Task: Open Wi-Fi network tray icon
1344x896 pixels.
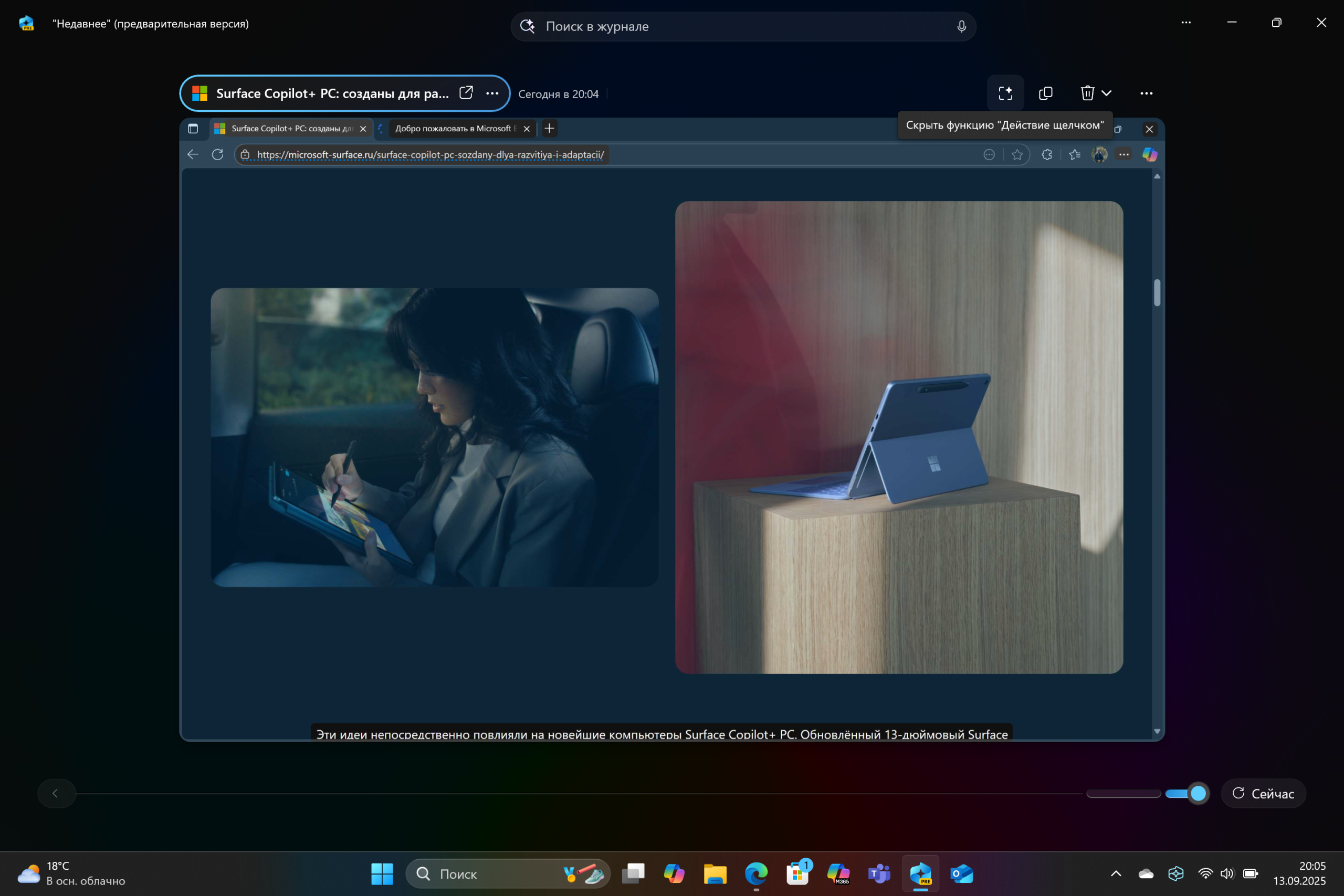Action: click(x=1205, y=874)
